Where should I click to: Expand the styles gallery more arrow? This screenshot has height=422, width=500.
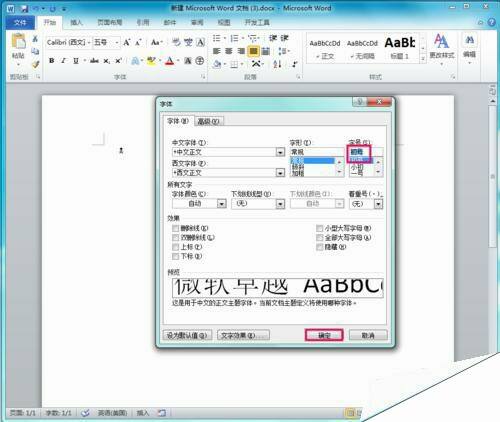click(423, 58)
